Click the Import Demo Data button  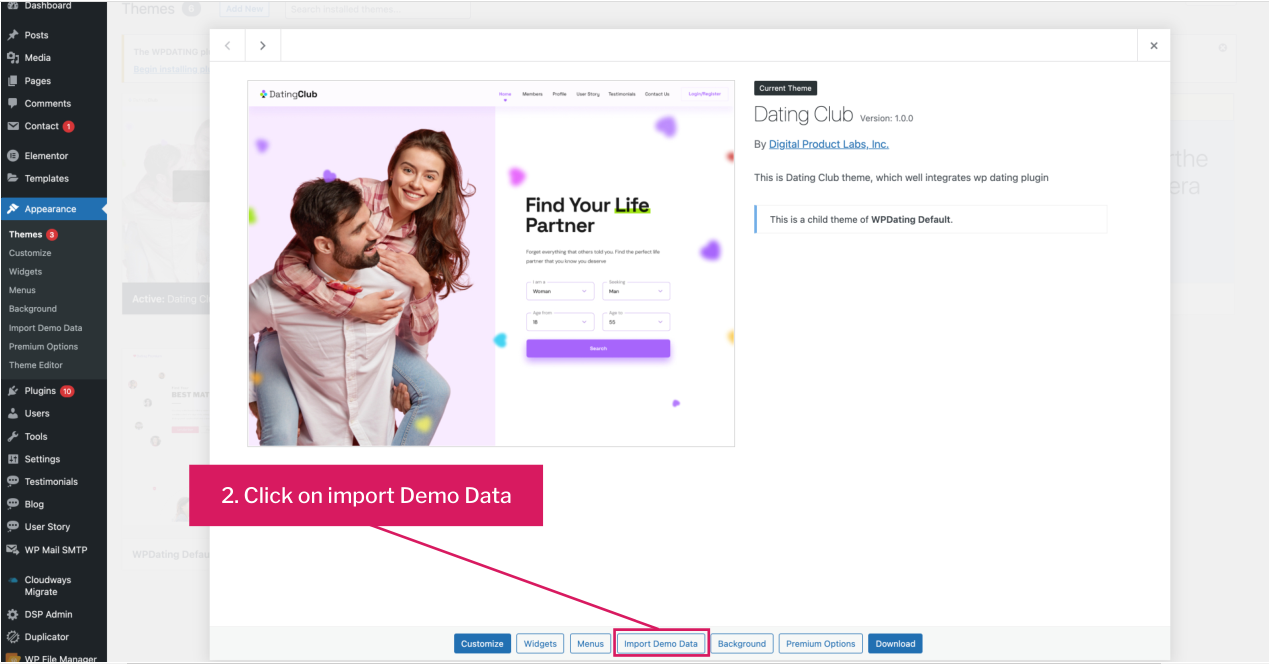[x=661, y=644]
